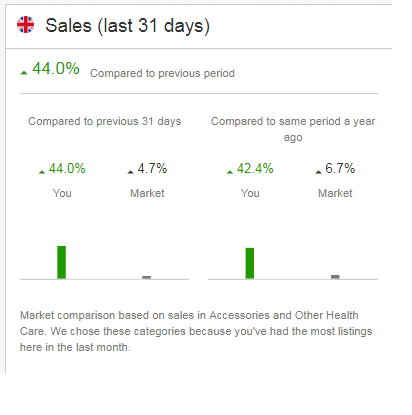This screenshot has width=412, height=415.
Task: Click the You label under 44.0%
Action: (62, 193)
